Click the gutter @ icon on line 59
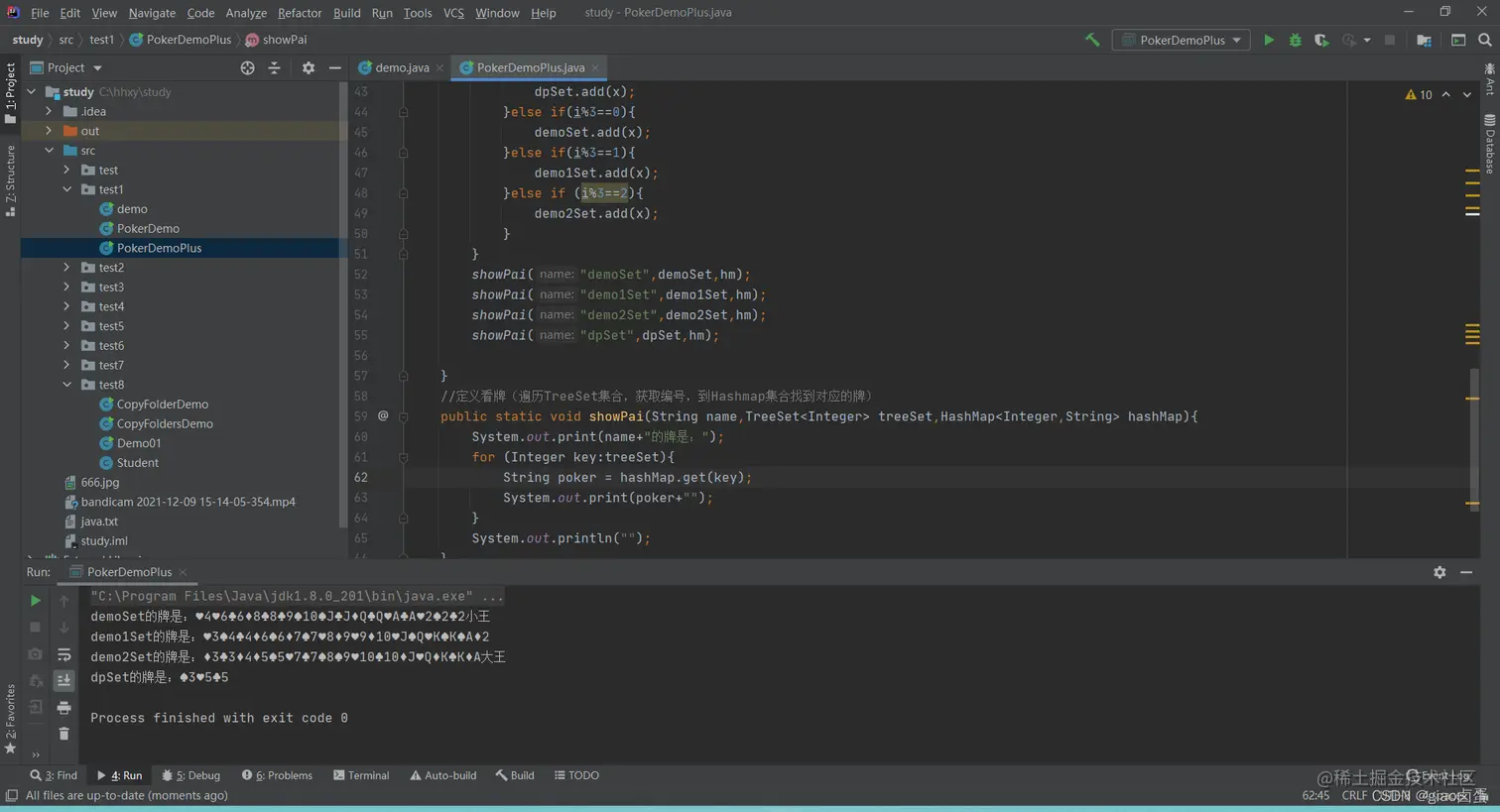 click(383, 416)
